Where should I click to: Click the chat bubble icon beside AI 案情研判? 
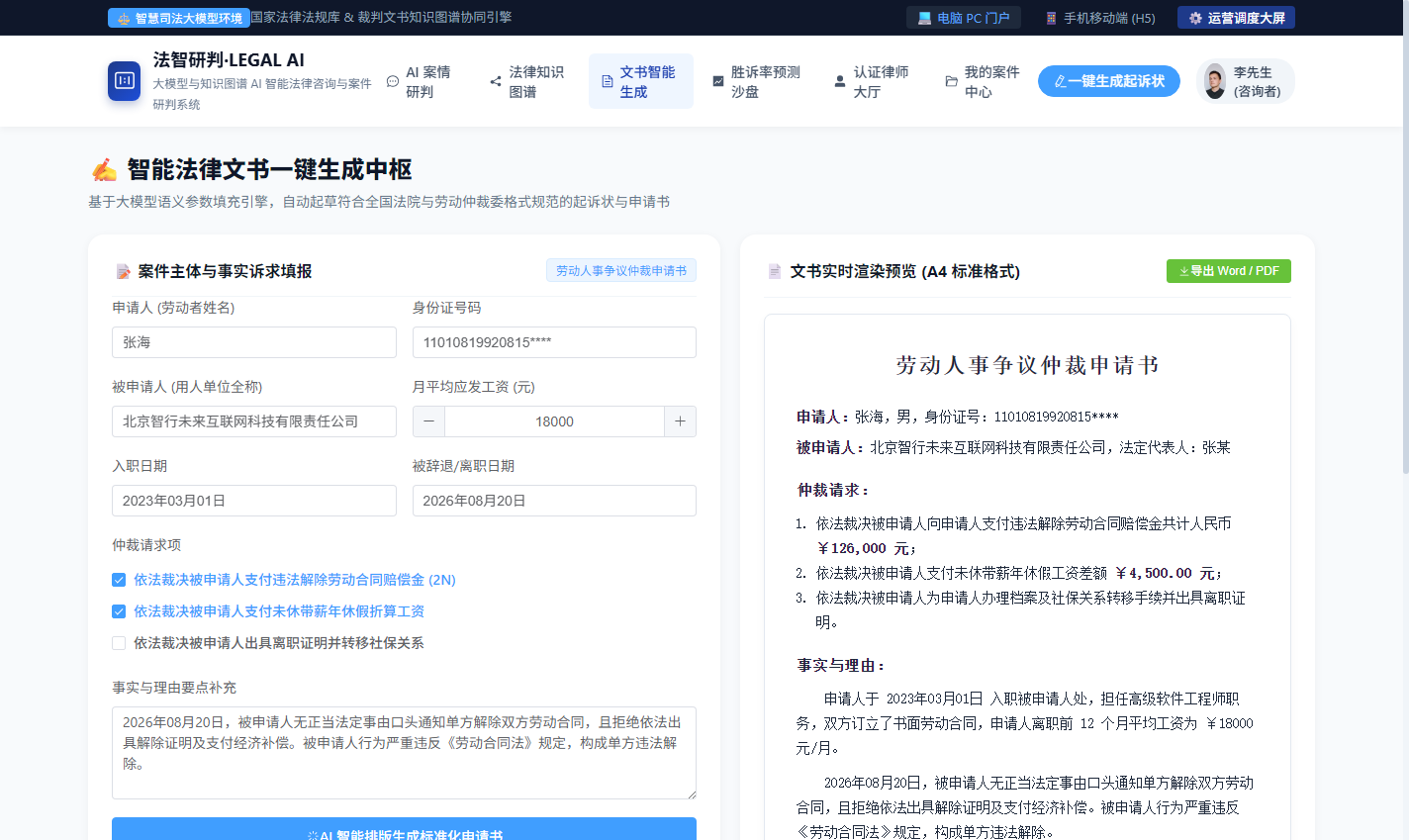(393, 81)
